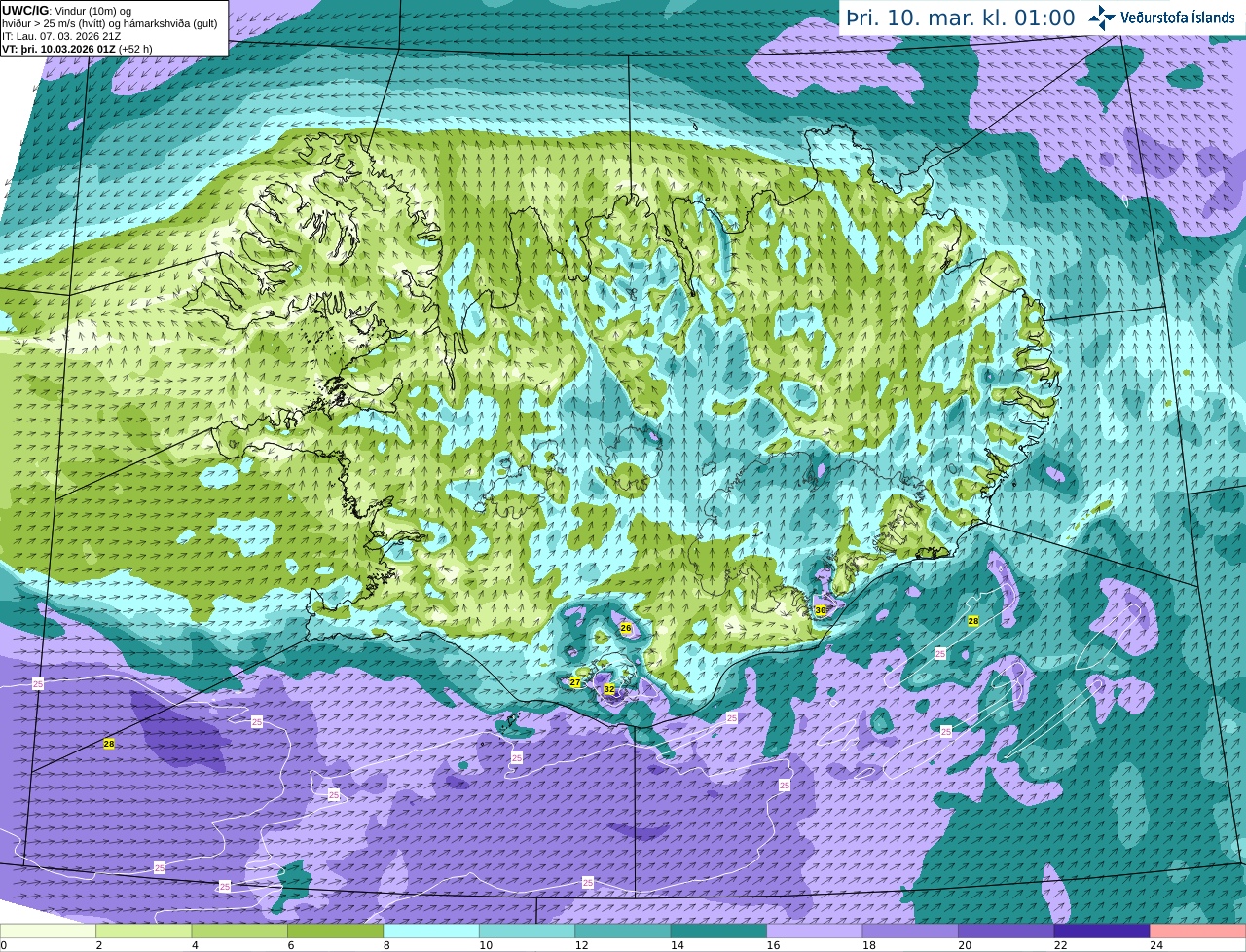The height and width of the screenshot is (952, 1246).
Task: Click the legend scale value 2
Action: tap(98, 945)
